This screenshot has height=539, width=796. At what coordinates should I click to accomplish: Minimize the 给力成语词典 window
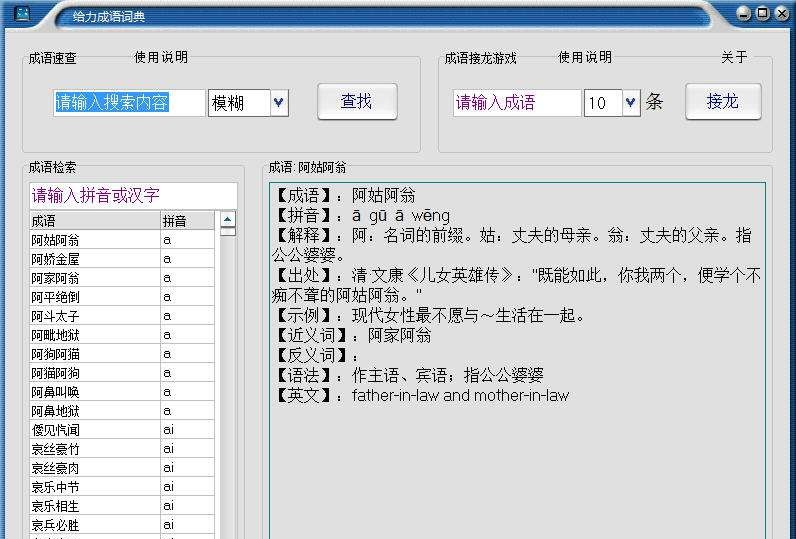point(744,13)
